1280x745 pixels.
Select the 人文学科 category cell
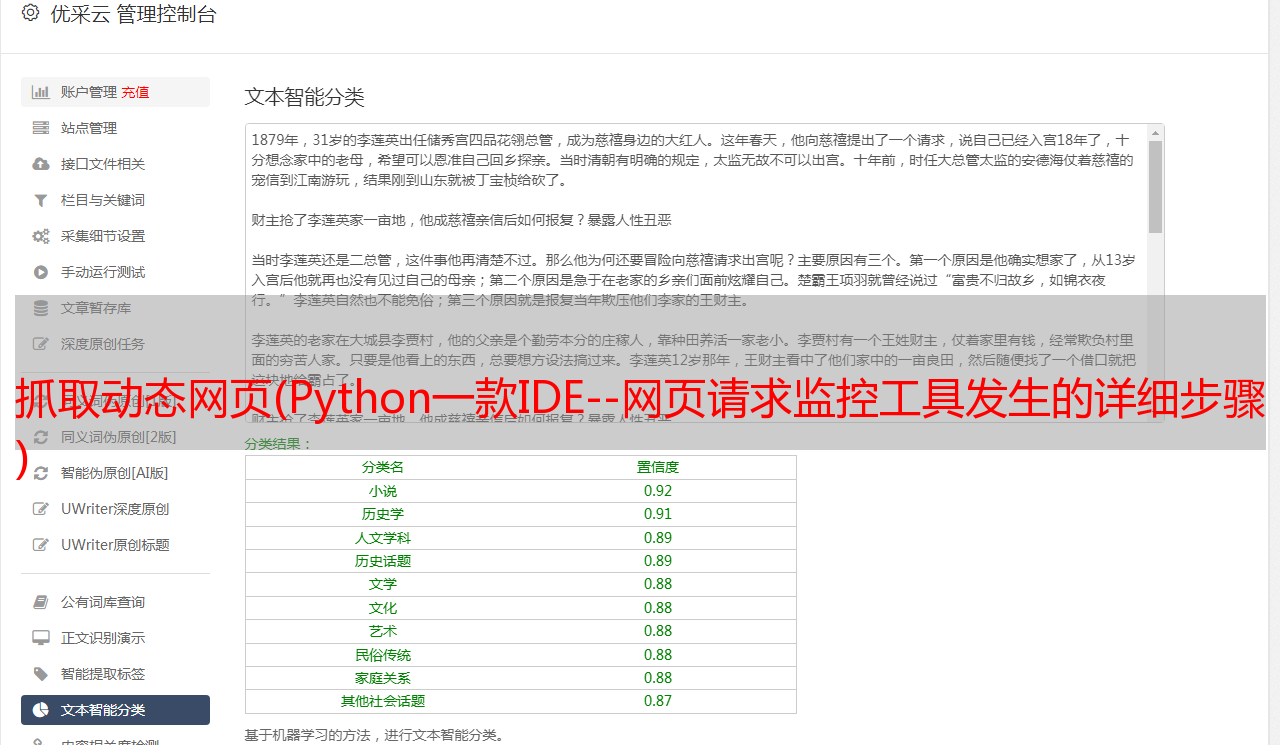tap(383, 538)
